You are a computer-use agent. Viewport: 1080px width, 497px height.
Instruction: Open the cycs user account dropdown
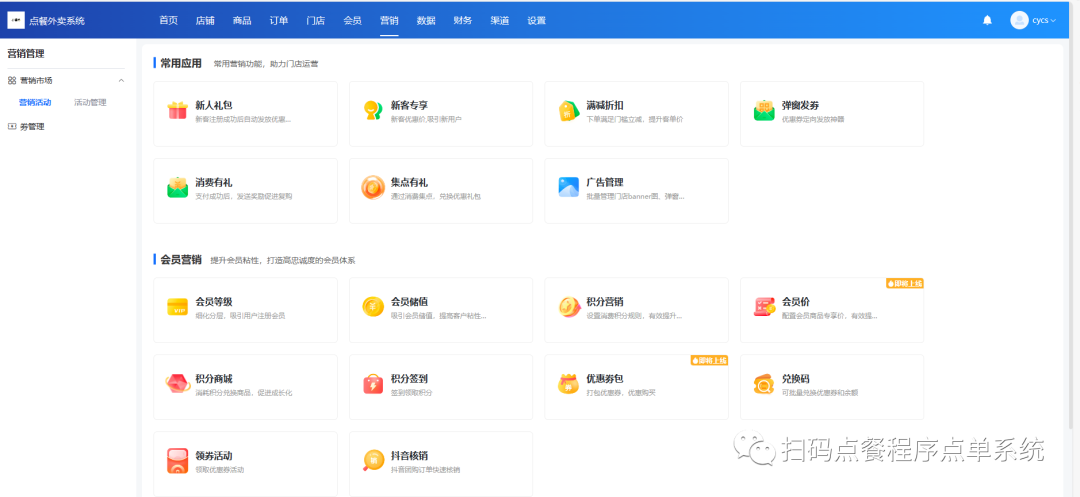click(x=1034, y=20)
